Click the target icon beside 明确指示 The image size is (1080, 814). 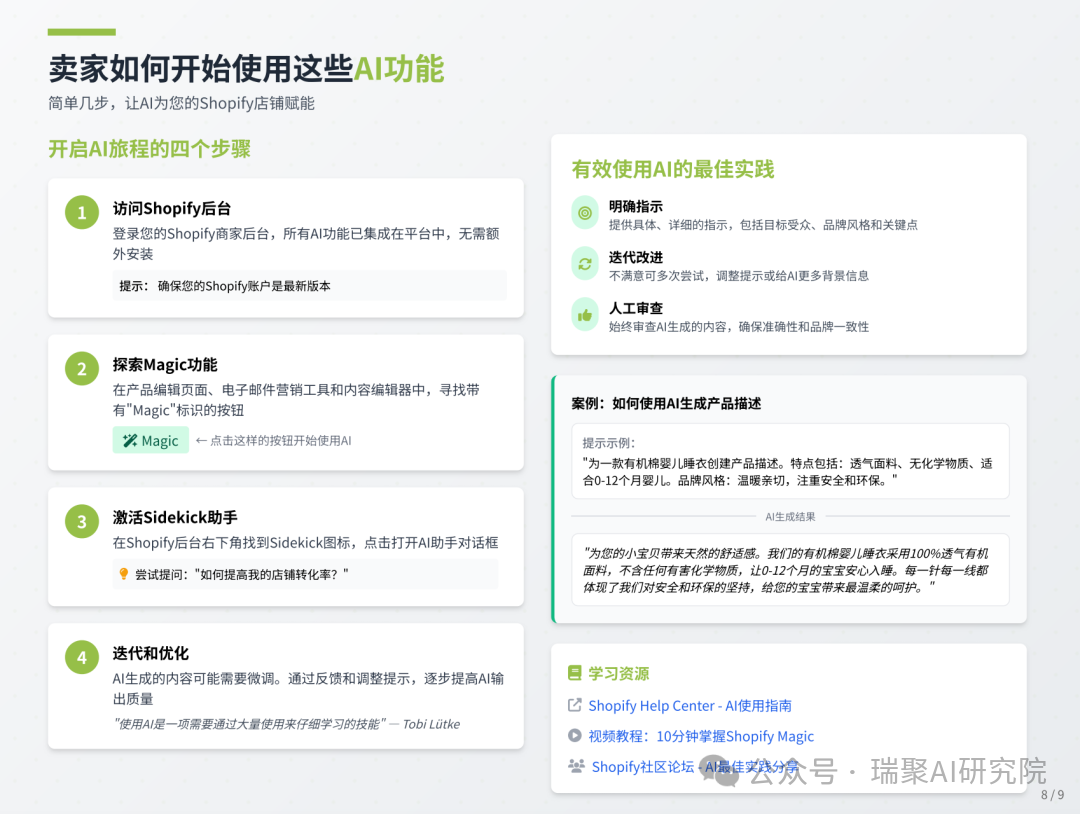coord(585,213)
